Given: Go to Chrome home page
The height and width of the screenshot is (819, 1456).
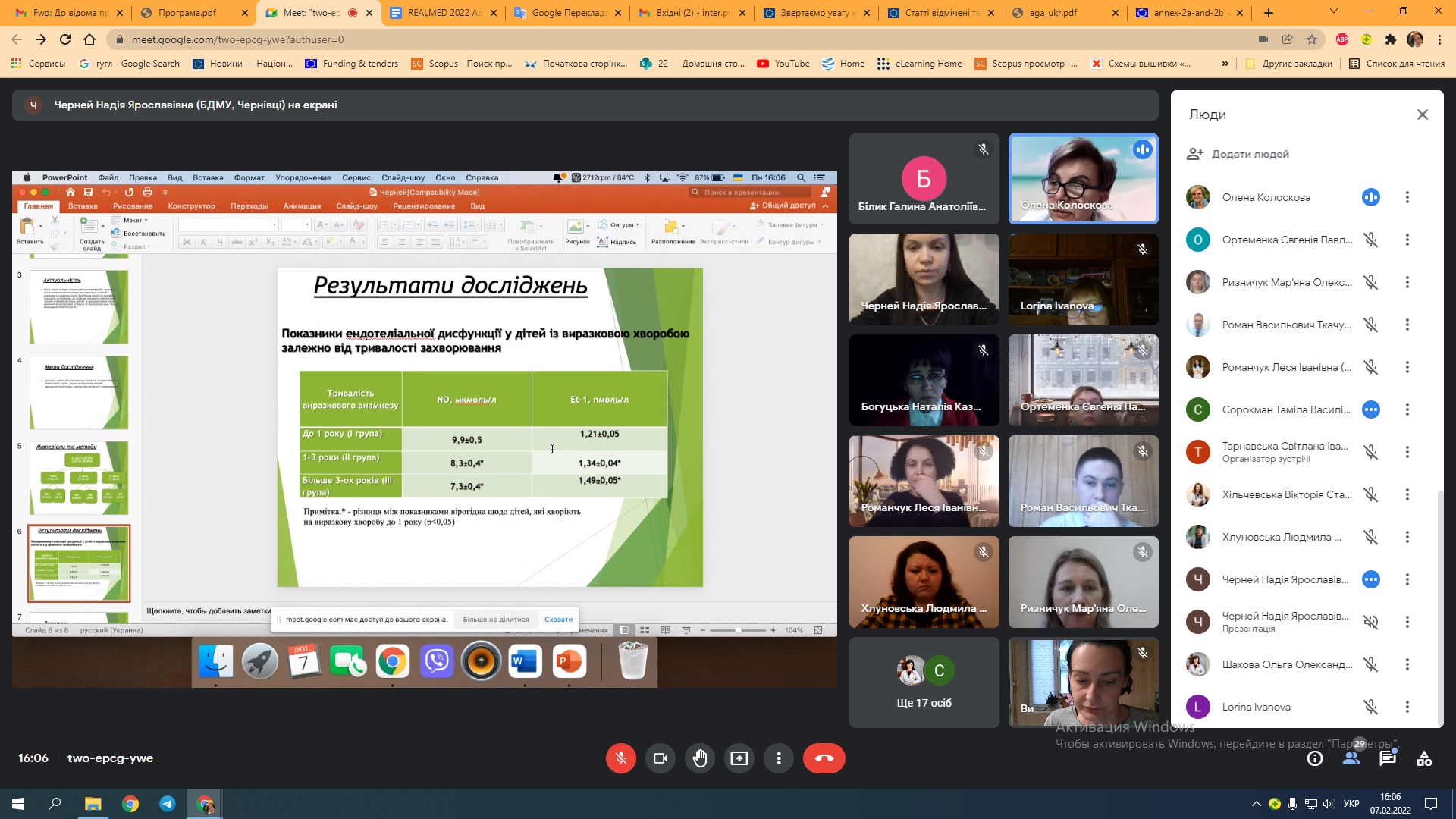Looking at the screenshot, I should pos(89,39).
